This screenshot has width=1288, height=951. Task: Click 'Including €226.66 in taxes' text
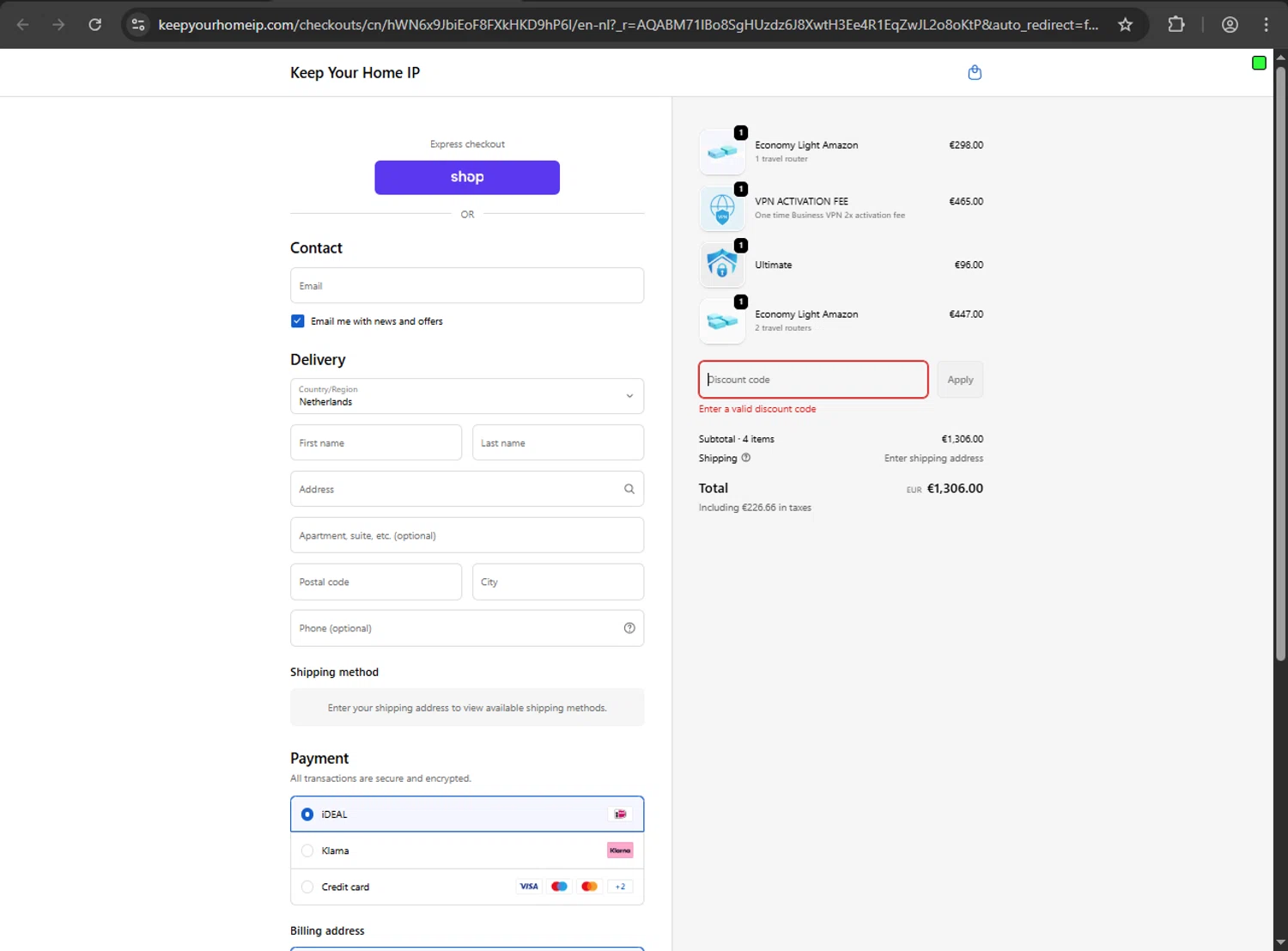755,508
